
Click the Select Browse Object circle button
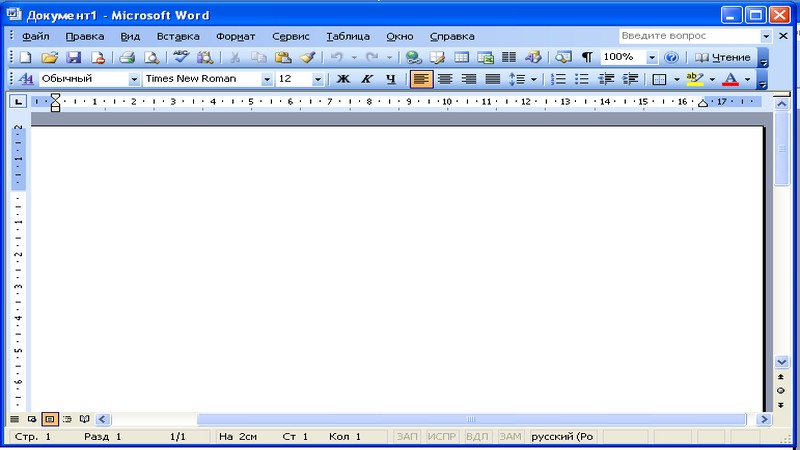click(x=781, y=391)
